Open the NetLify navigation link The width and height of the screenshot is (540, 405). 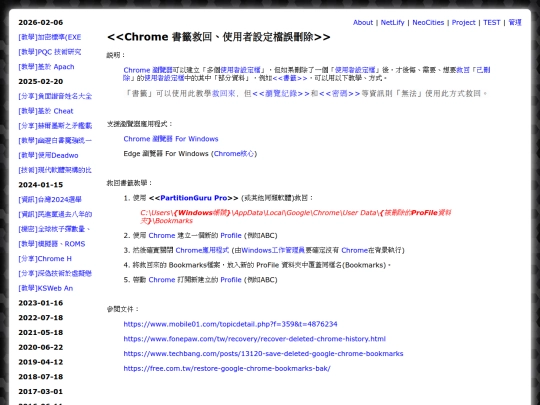[392, 22]
